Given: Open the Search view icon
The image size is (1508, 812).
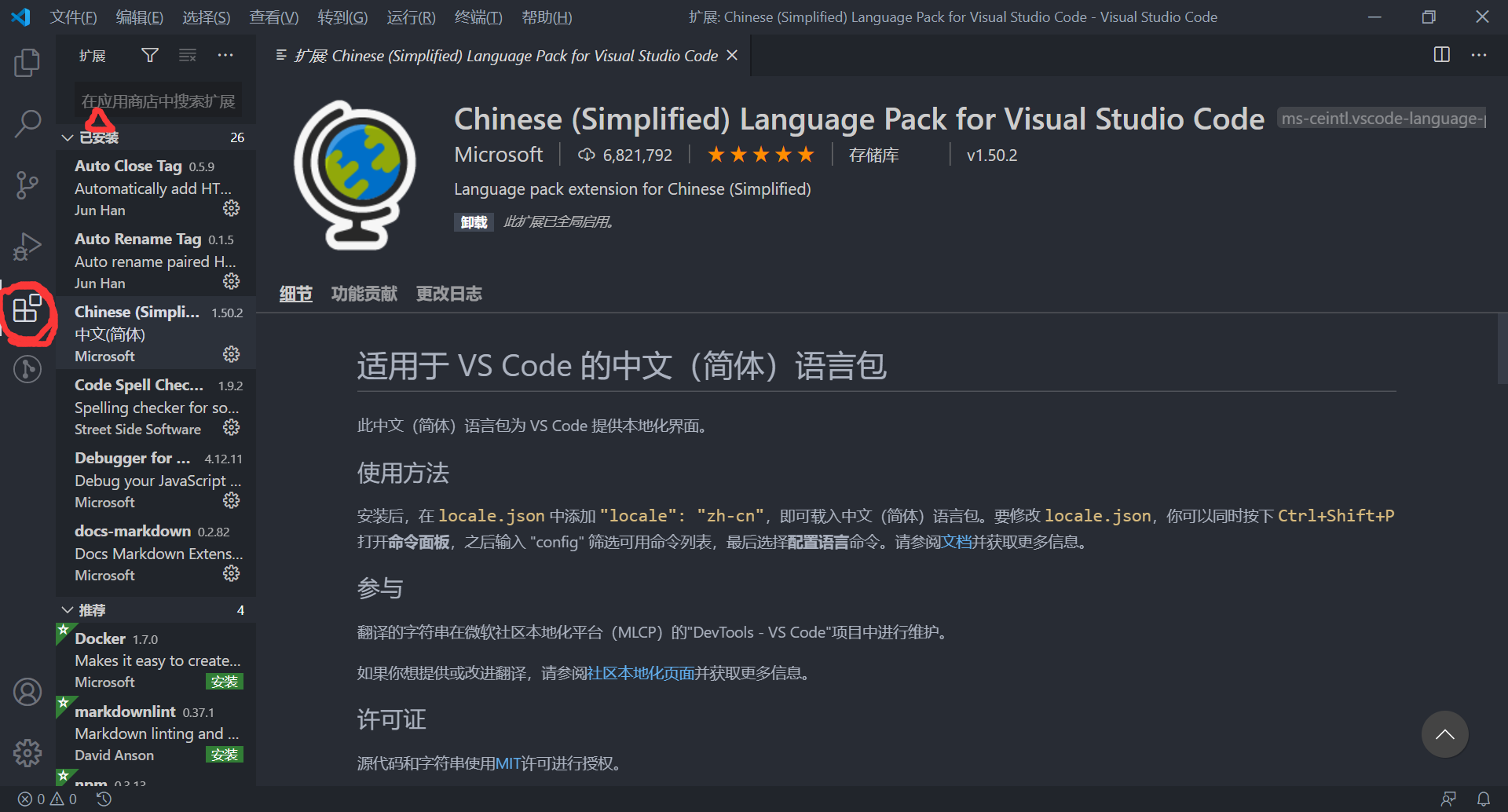Looking at the screenshot, I should [27, 123].
